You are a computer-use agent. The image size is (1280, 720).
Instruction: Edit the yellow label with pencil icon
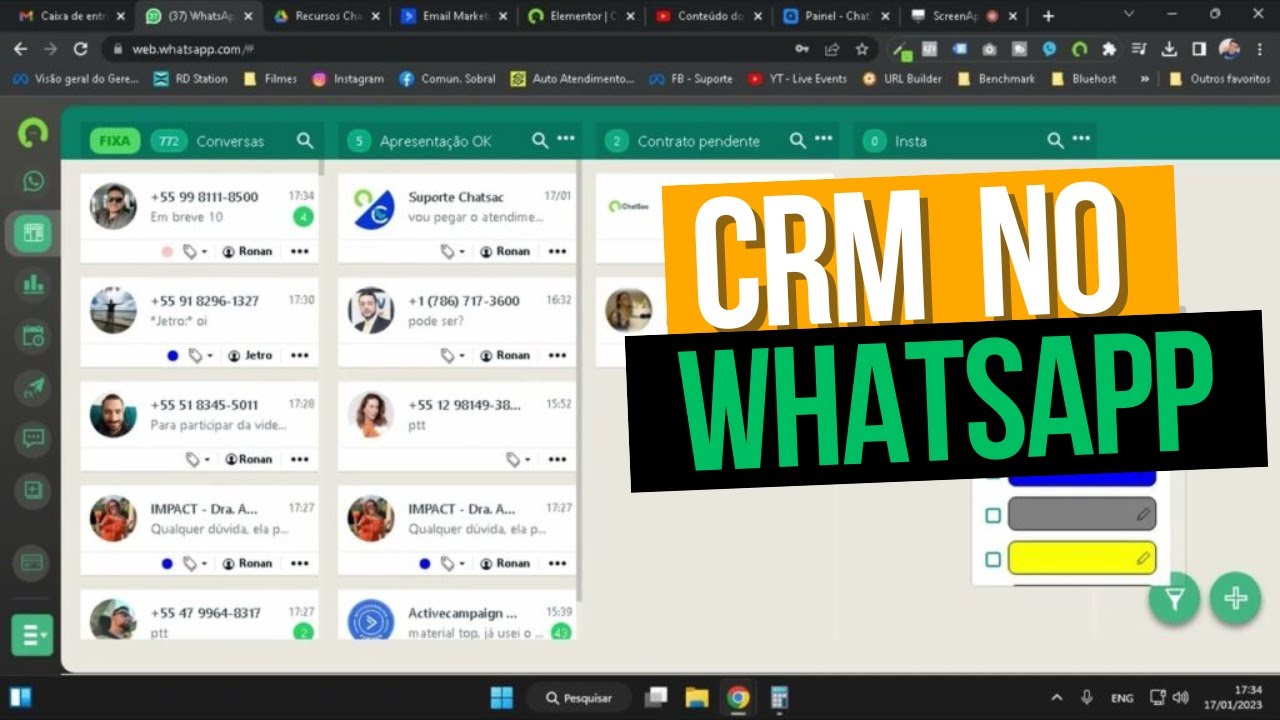click(1143, 558)
